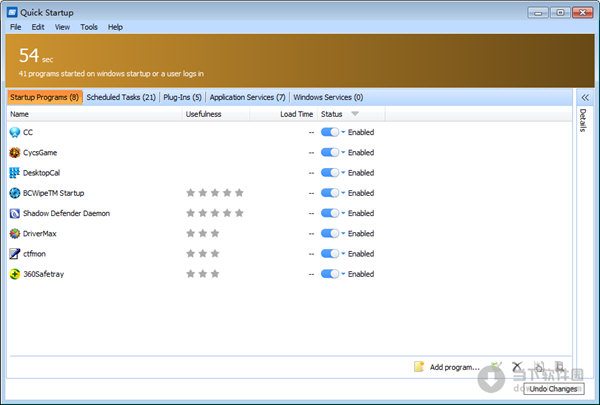Viewport: 600px width, 405px height.
Task: Click the BCWipeTM Startup star rating
Action: [x=215, y=193]
